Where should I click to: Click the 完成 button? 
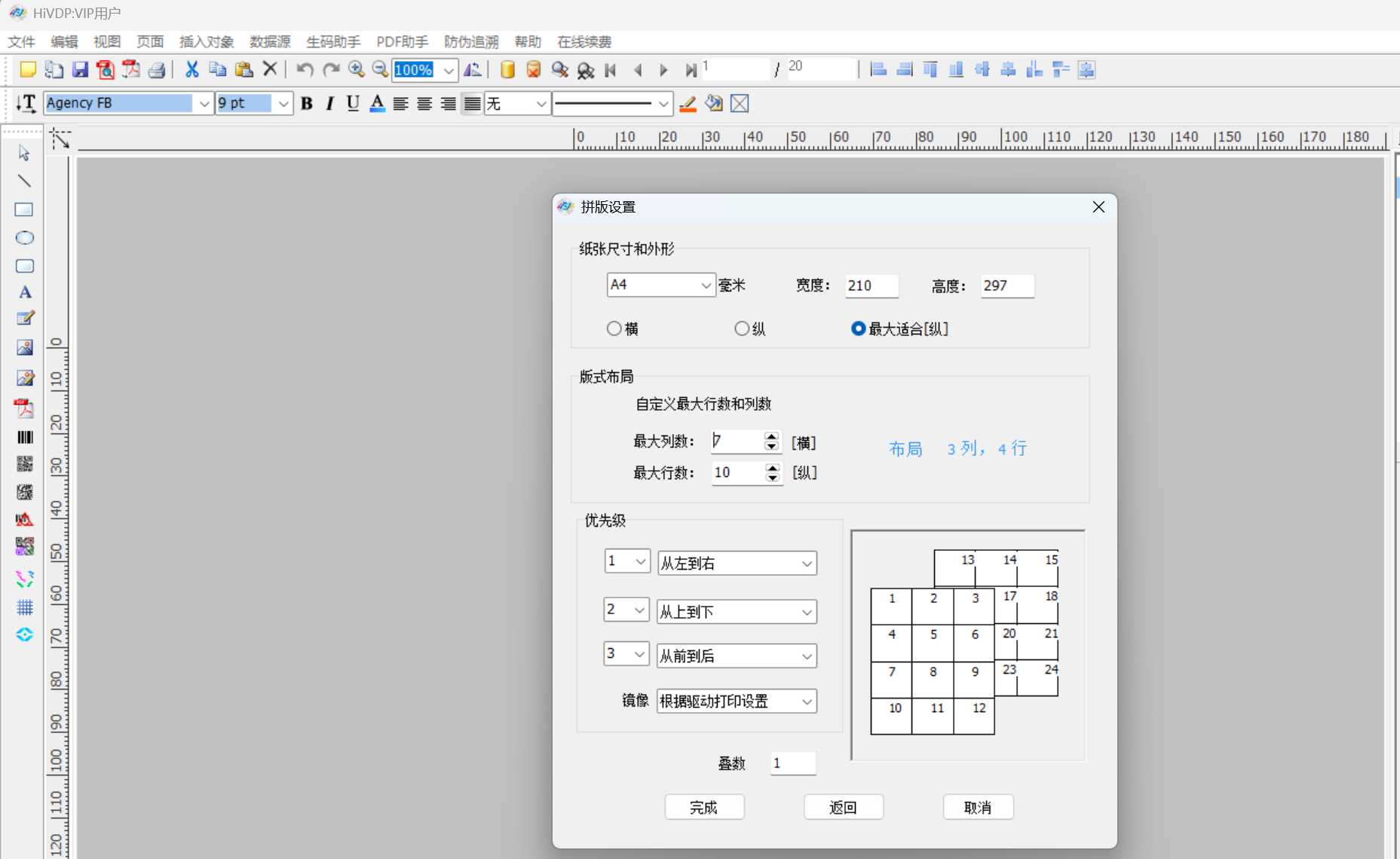704,808
